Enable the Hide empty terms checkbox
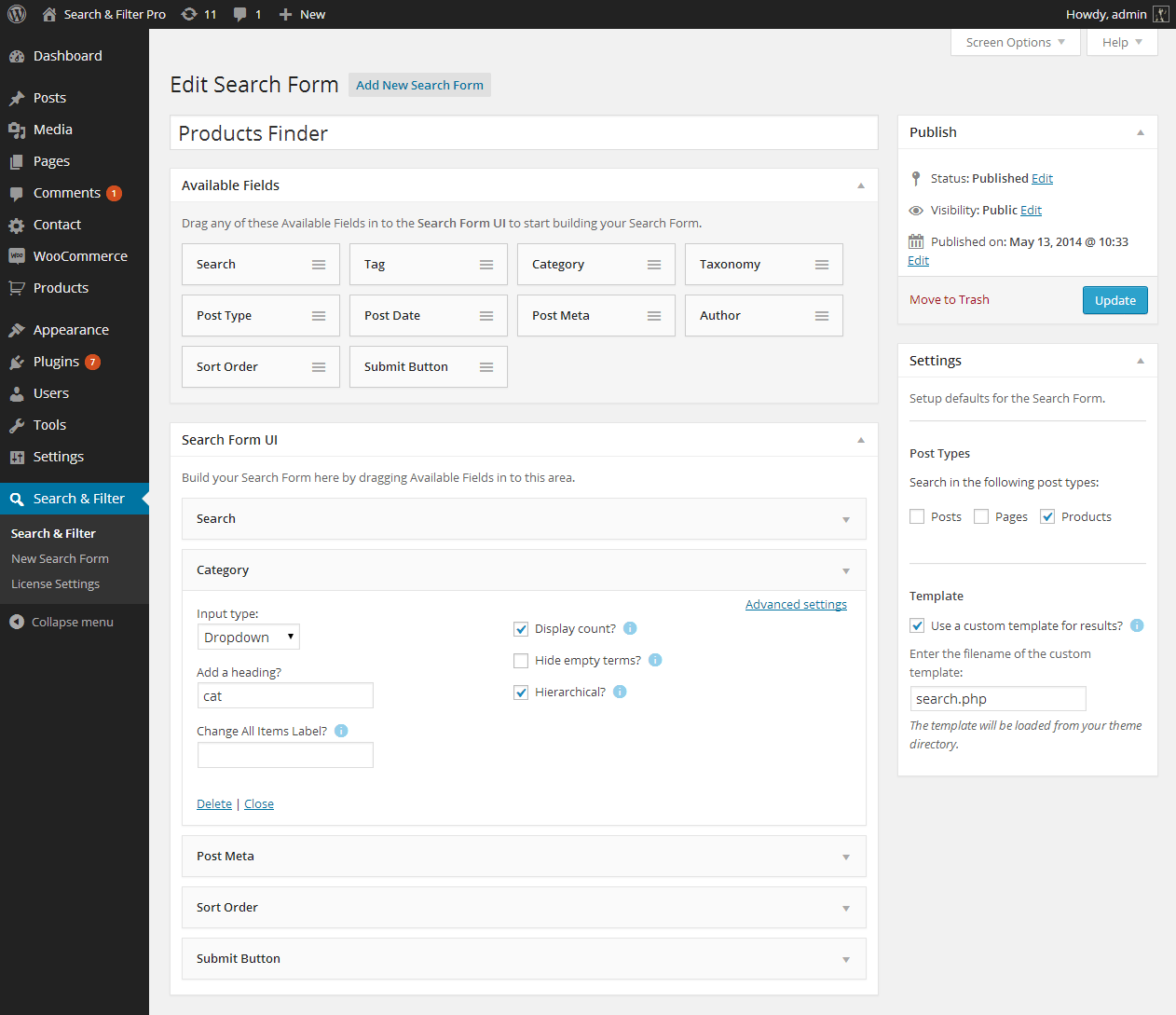 click(x=521, y=661)
